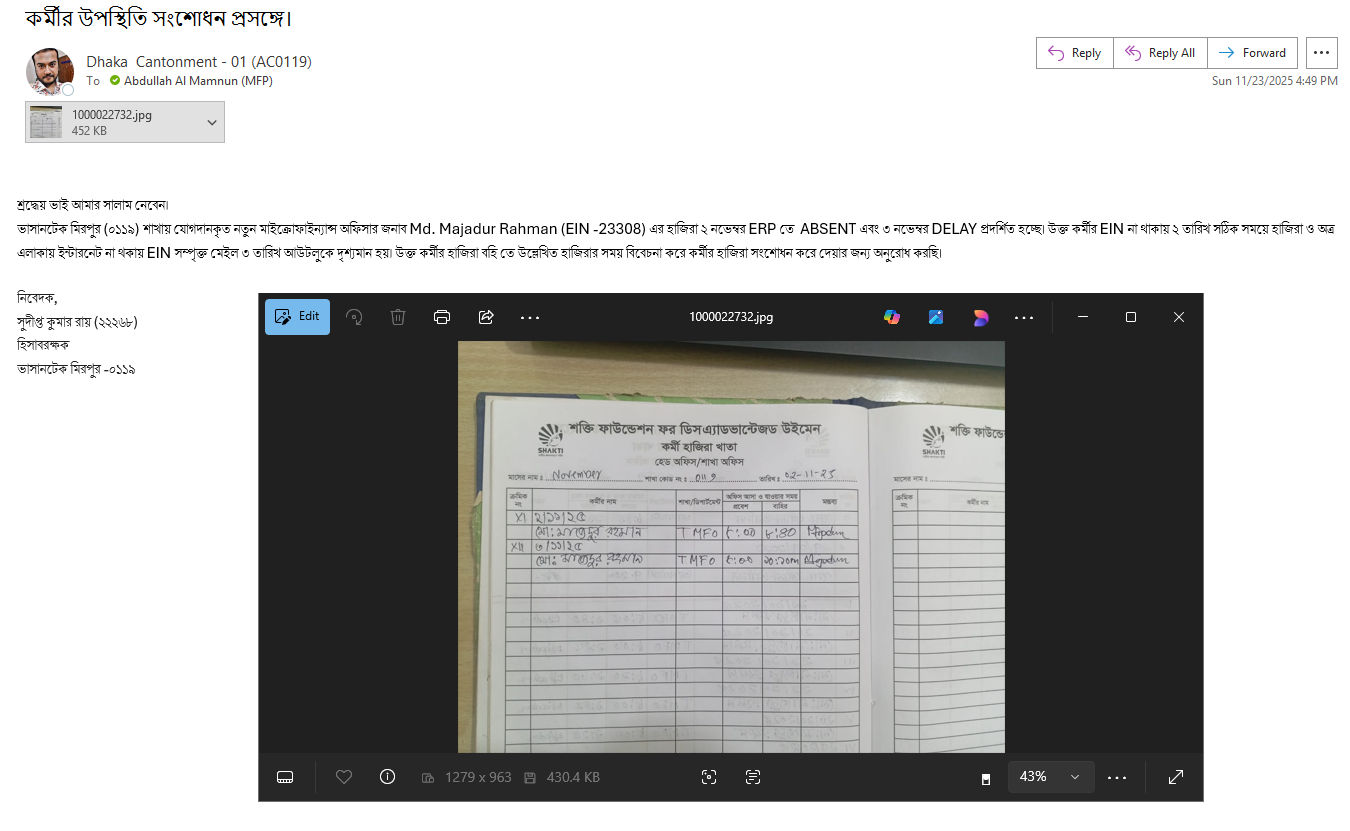This screenshot has height=831, width=1350.
Task: Click the Reply button
Action: point(1074,53)
